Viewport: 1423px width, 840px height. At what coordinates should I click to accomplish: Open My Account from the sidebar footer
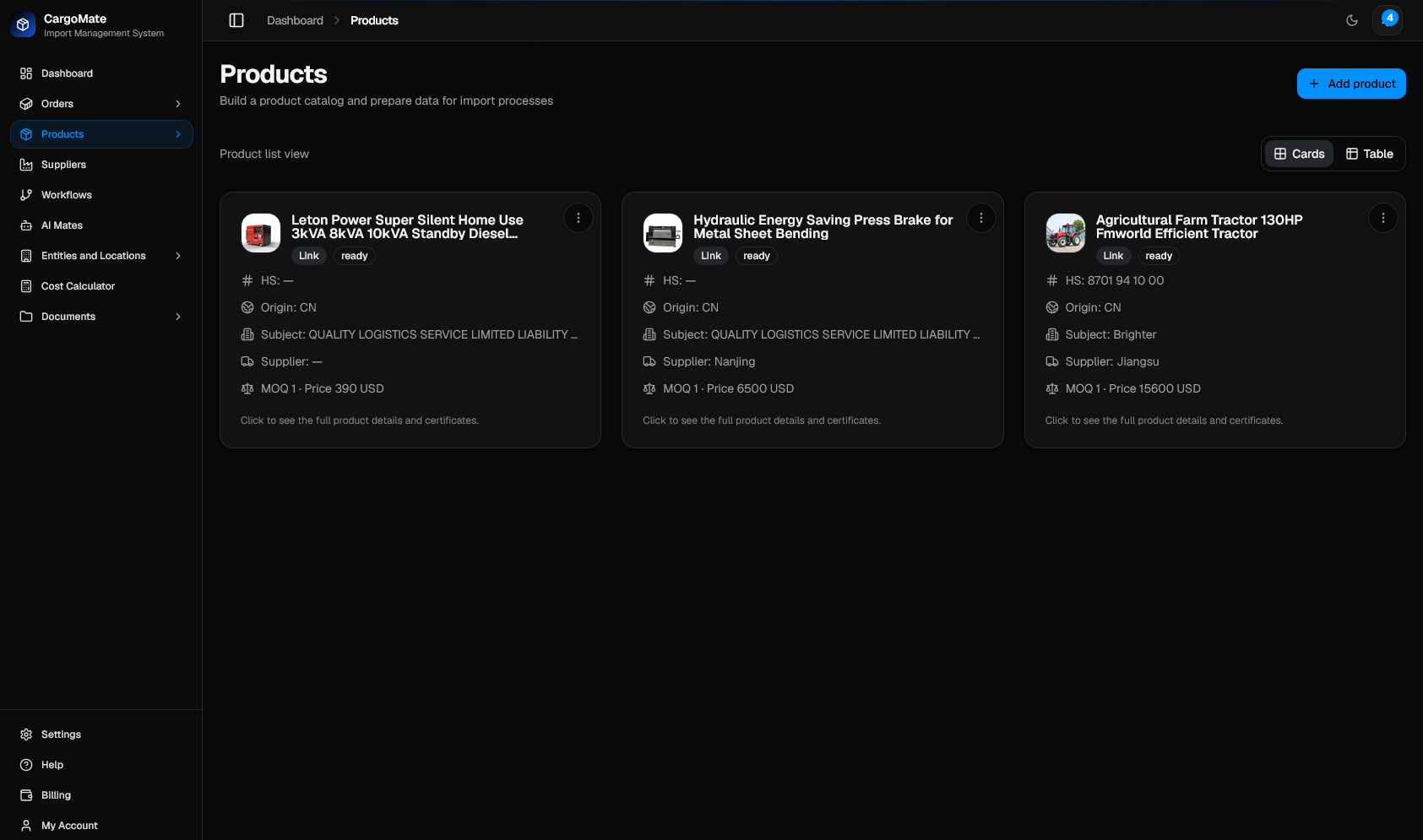(x=101, y=826)
